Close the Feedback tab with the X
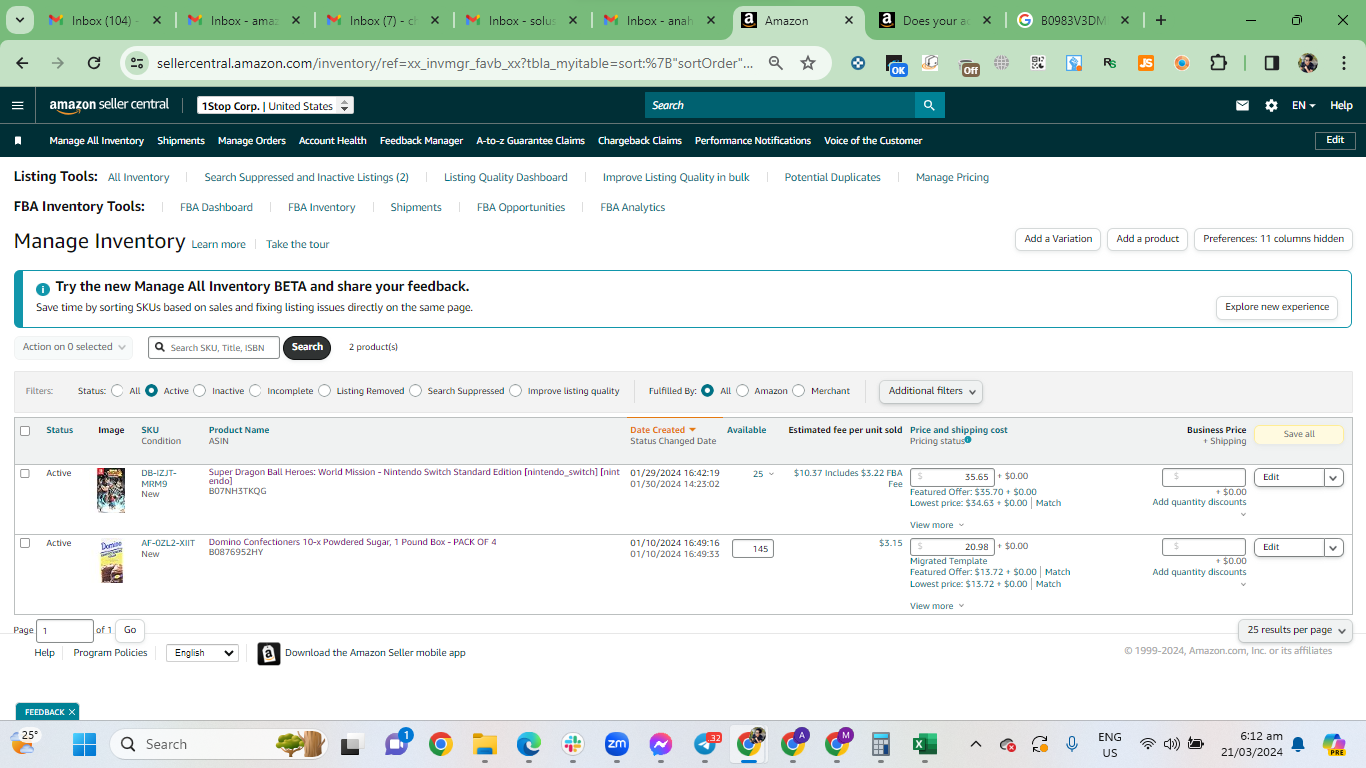The image size is (1366, 768). point(72,712)
